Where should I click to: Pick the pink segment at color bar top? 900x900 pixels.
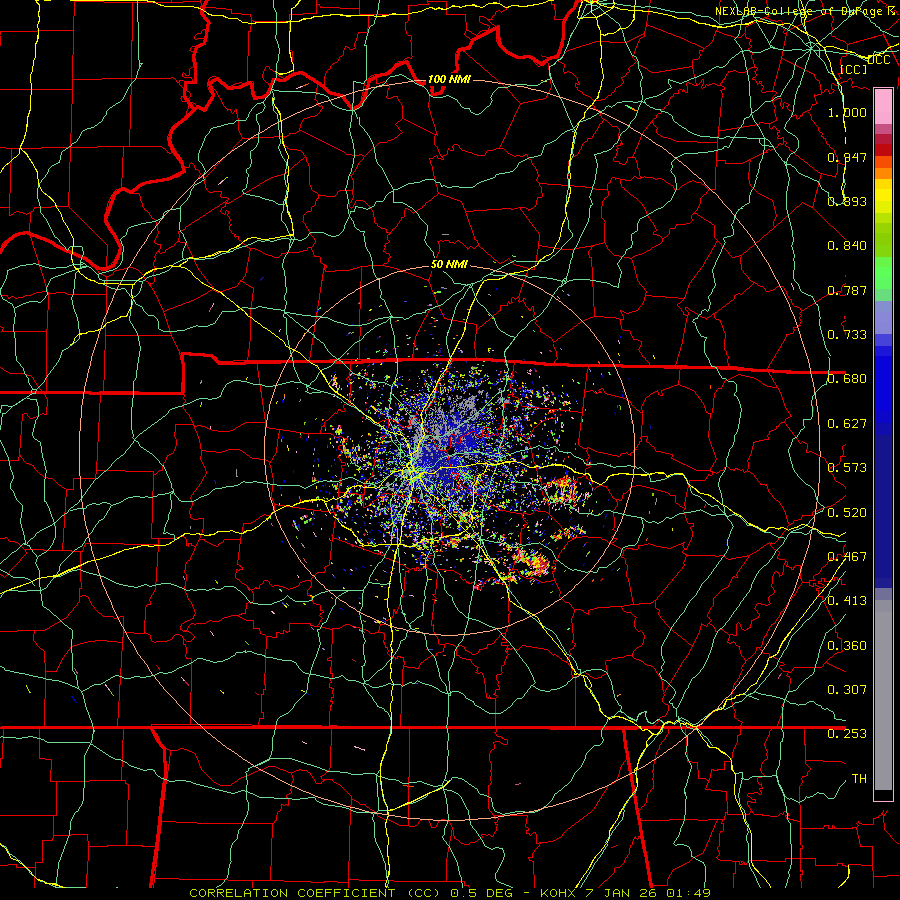point(883,106)
